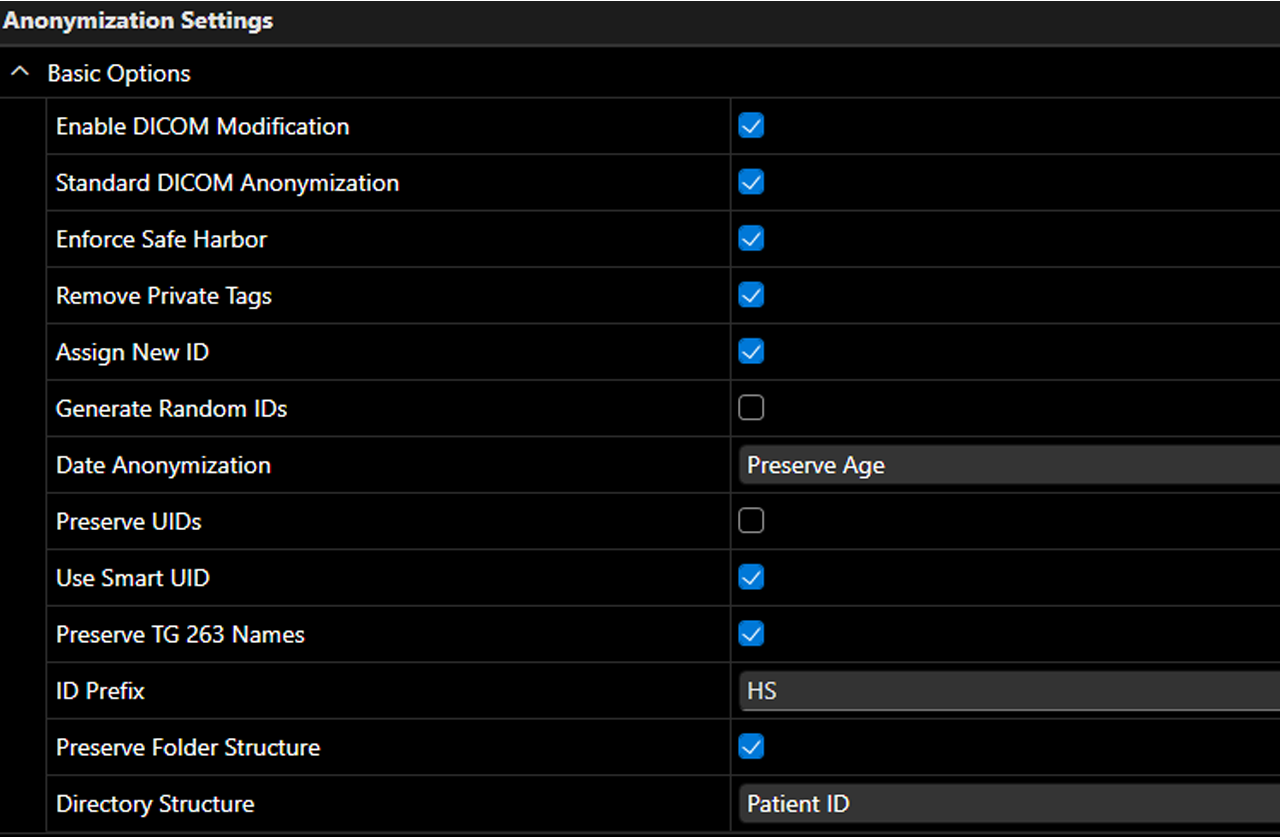Disable the Use Smart UID checkbox
The width and height of the screenshot is (1280, 837).
click(751, 578)
